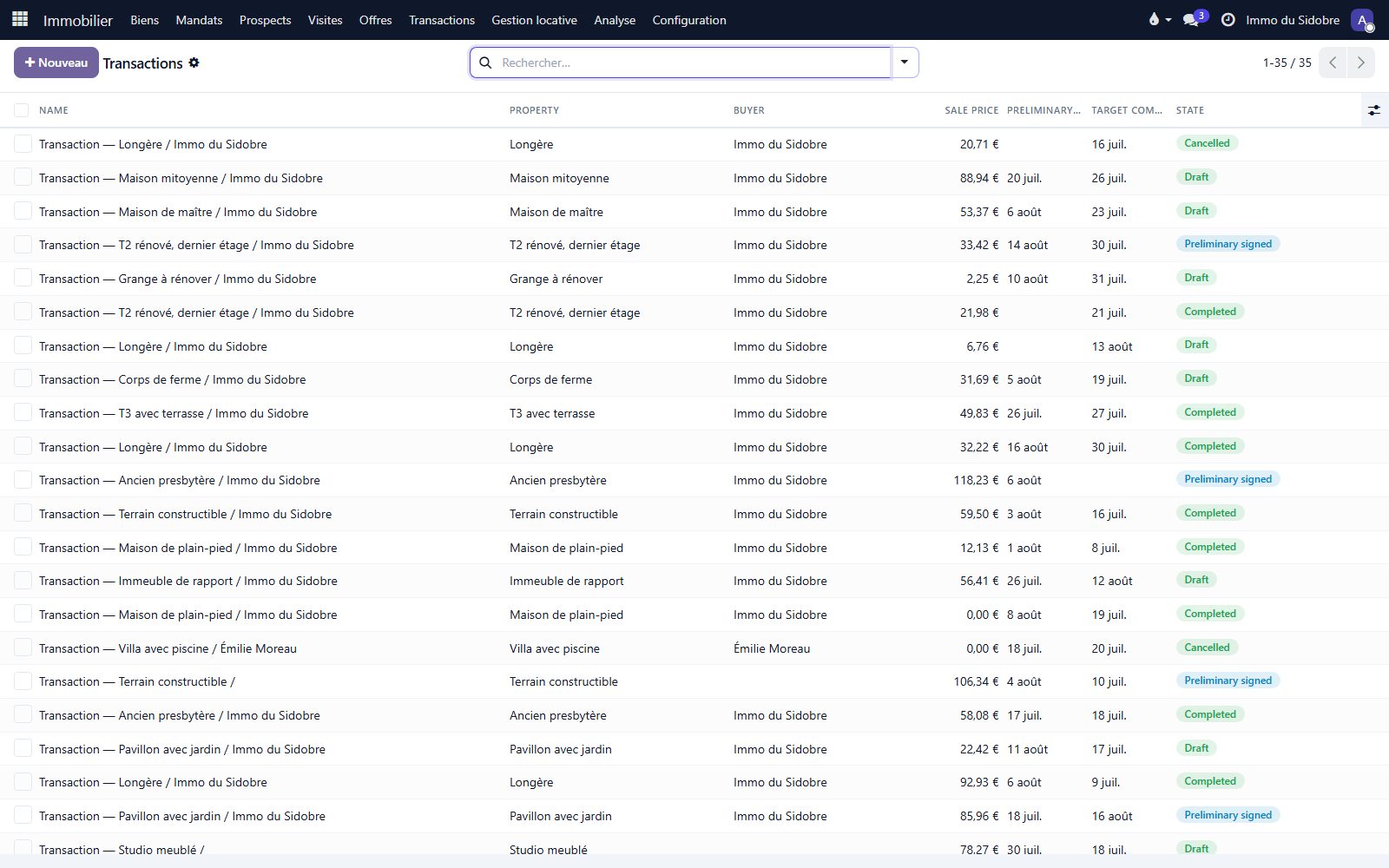
Task: Sort by the State column header
Action: (x=1189, y=110)
